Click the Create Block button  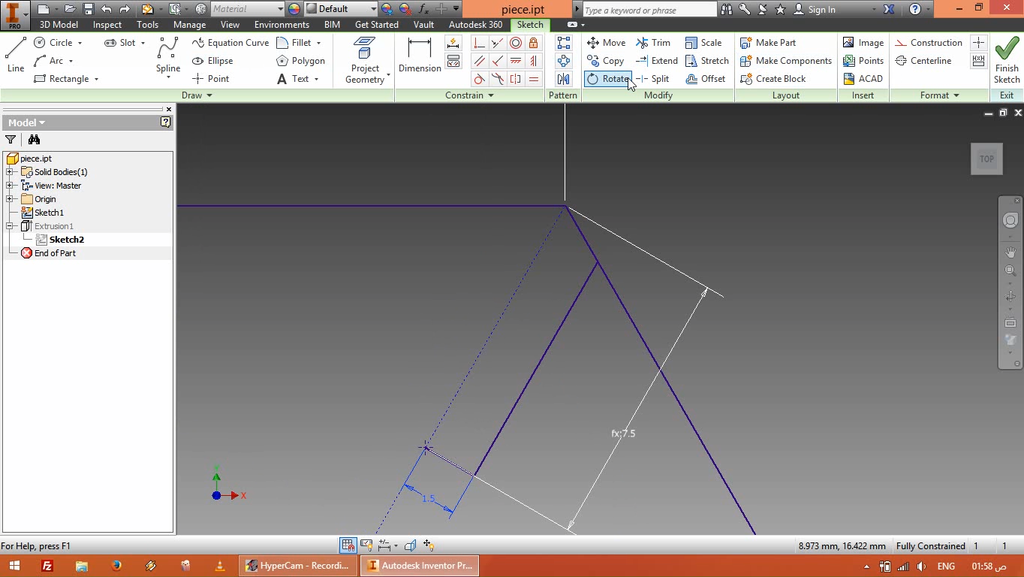773,78
